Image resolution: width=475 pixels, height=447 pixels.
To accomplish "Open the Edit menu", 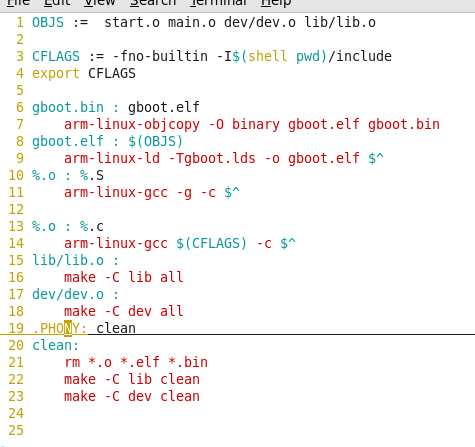I will click(57, 3).
